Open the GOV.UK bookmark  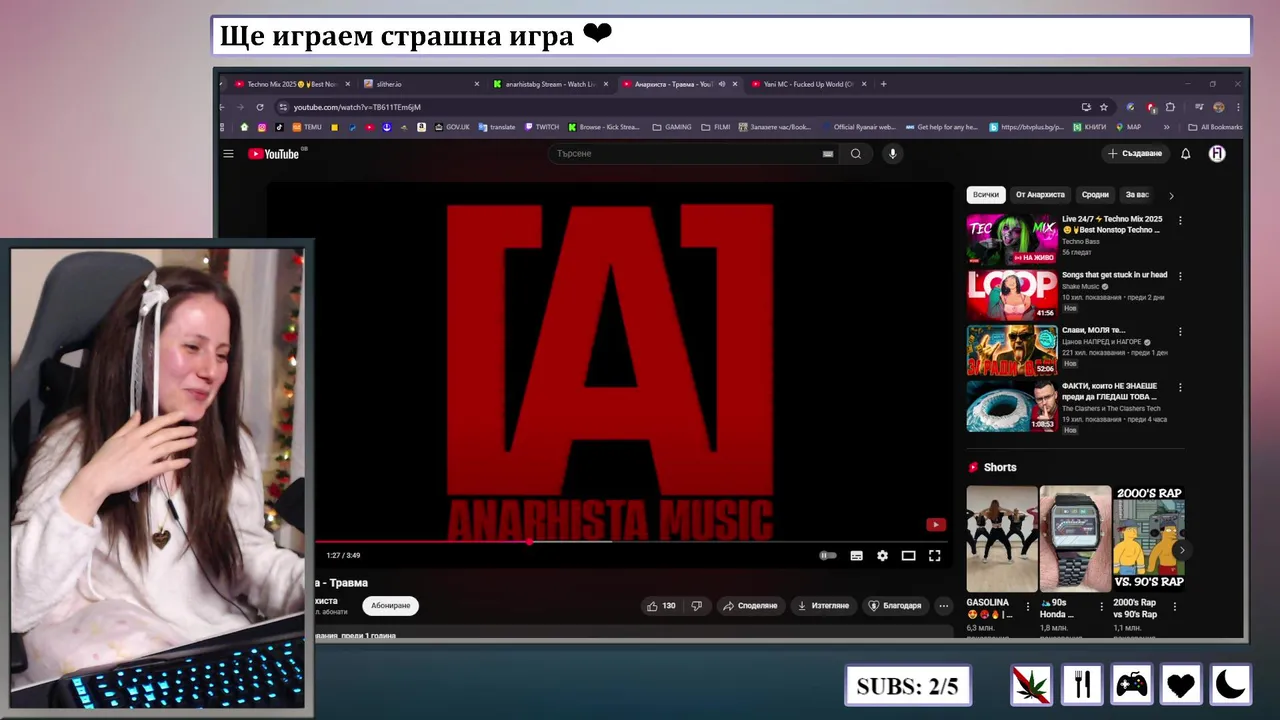[451, 127]
